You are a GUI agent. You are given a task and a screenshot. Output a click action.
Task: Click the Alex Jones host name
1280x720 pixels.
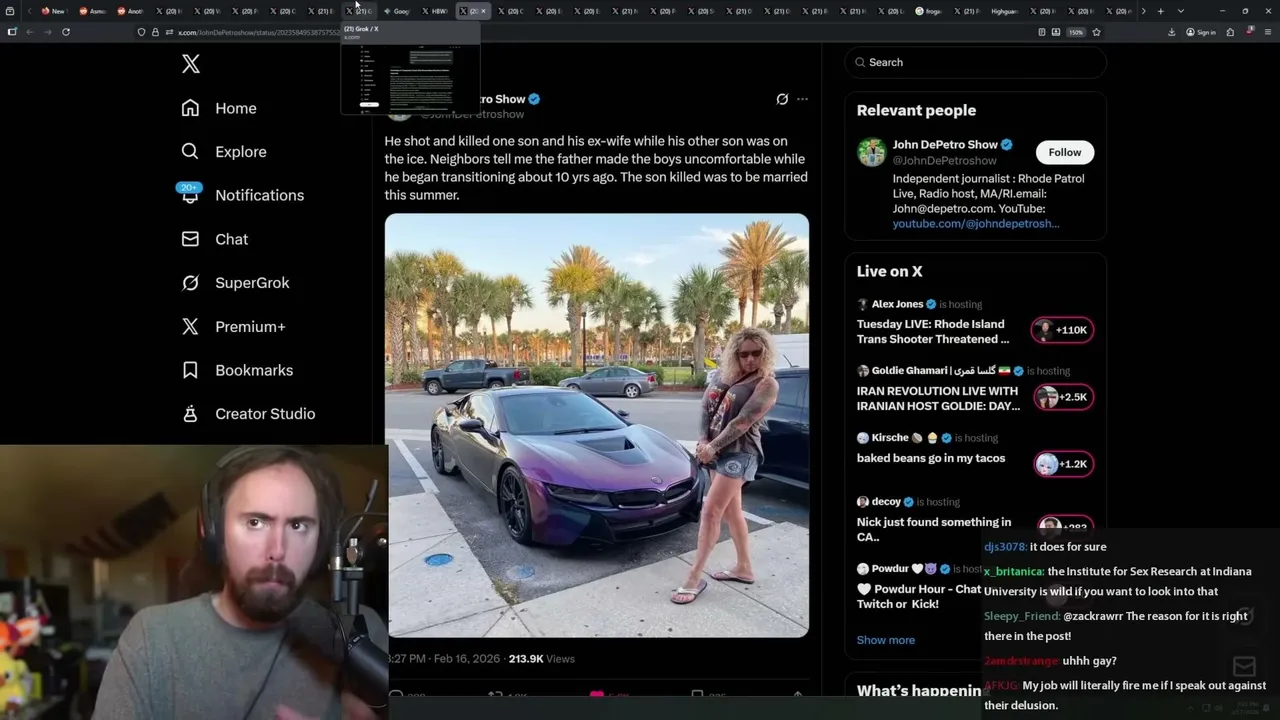pos(897,304)
